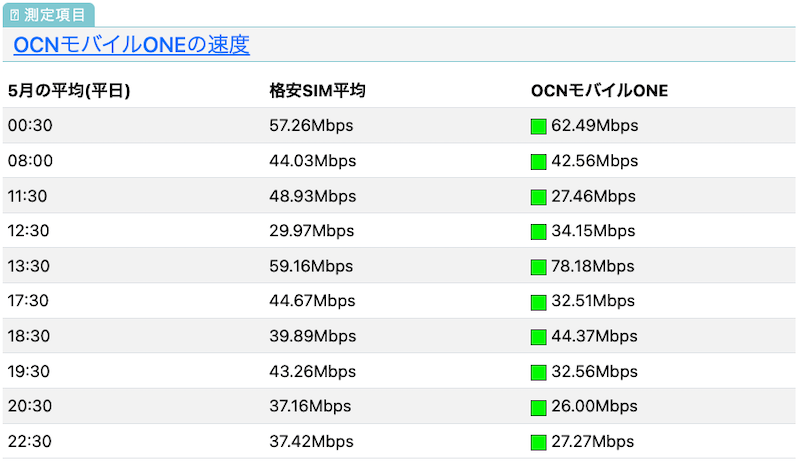This screenshot has height=463, width=800.
Task: Click the 32.51Mbps OCN value
Action: coord(593,301)
